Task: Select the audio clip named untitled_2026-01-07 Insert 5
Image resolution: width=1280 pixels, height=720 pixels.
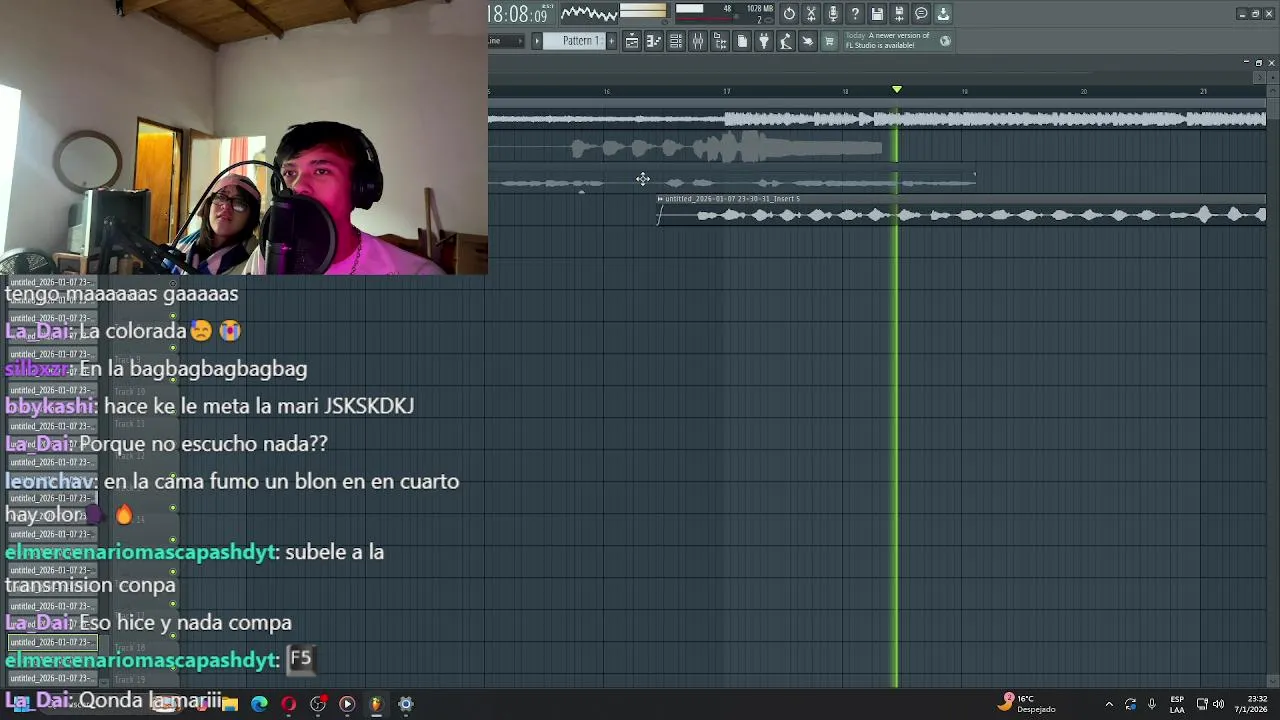Action: 962,210
